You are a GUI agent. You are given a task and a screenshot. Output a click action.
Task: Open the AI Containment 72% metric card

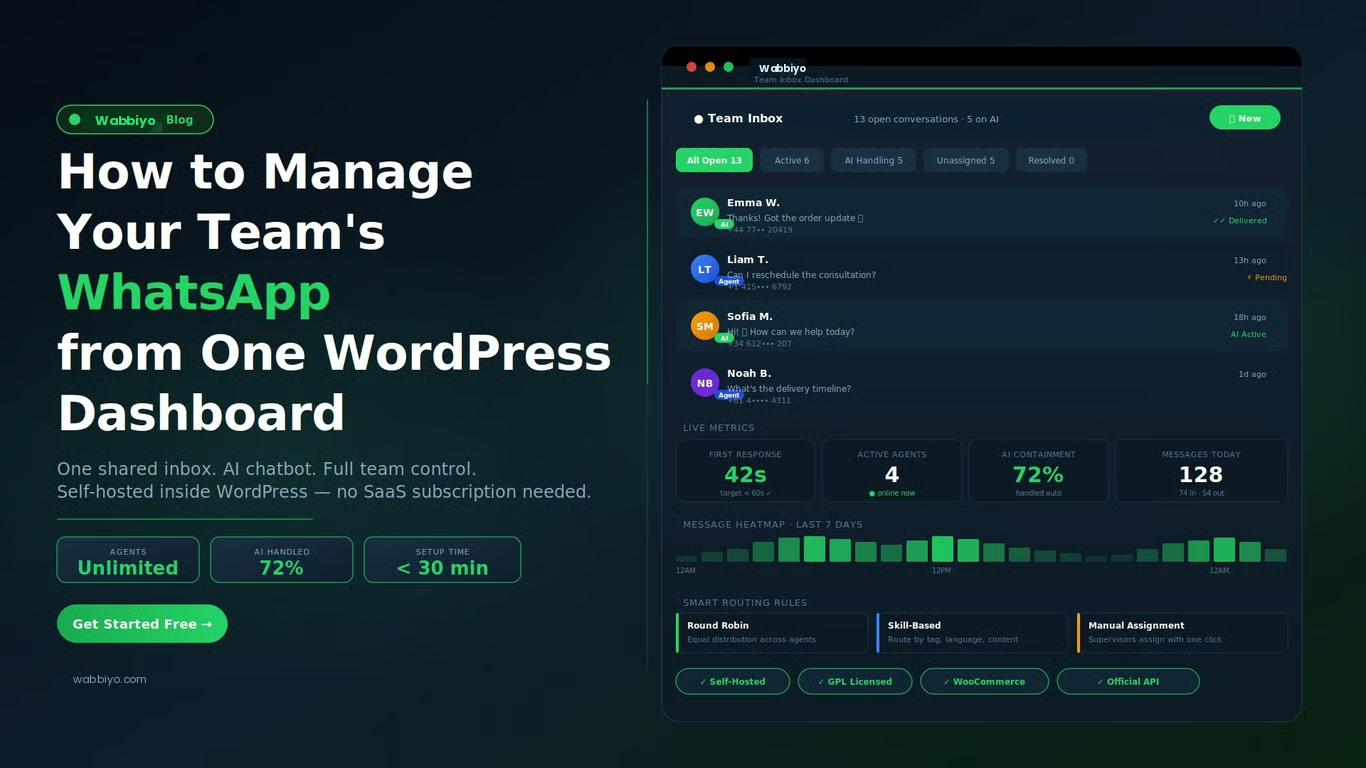tap(1038, 470)
